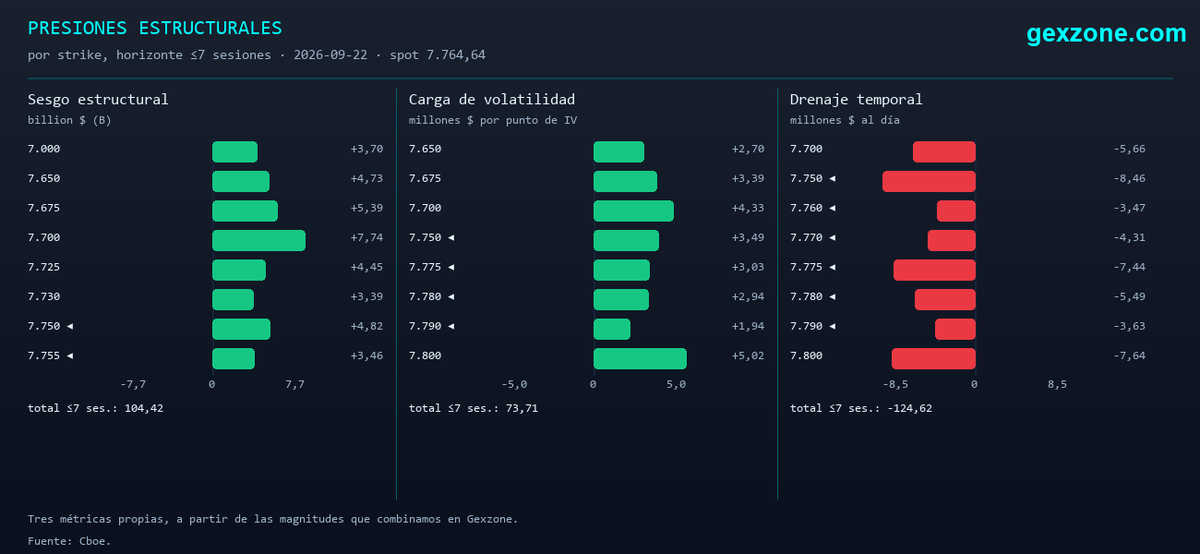Click the Sesgo estructural panel heading

point(98,100)
